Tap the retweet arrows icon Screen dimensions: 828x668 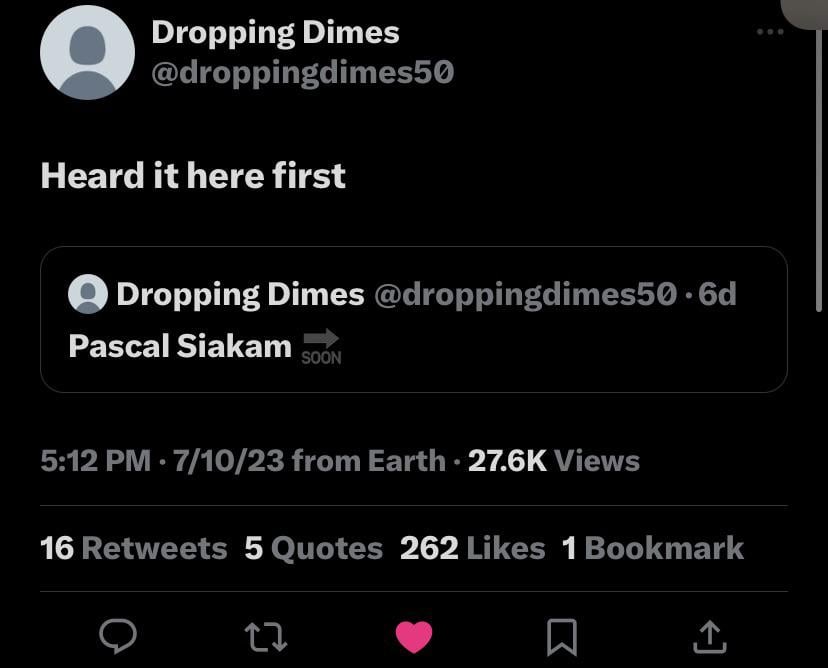263,635
